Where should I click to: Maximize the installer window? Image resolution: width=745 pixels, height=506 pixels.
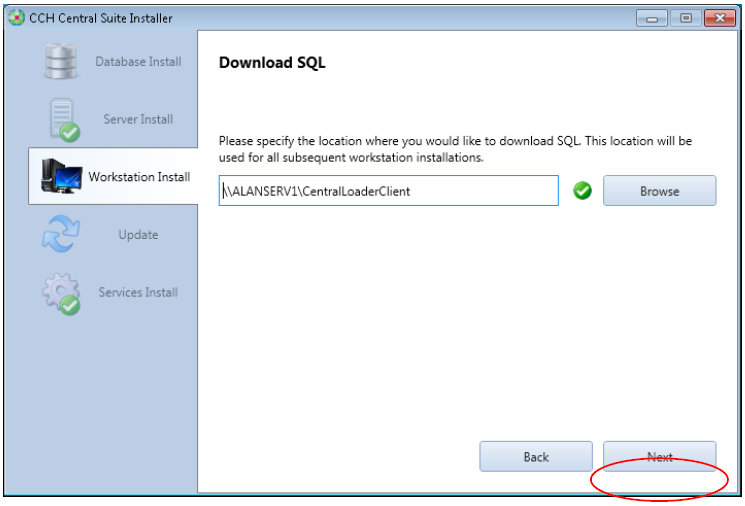click(x=686, y=19)
